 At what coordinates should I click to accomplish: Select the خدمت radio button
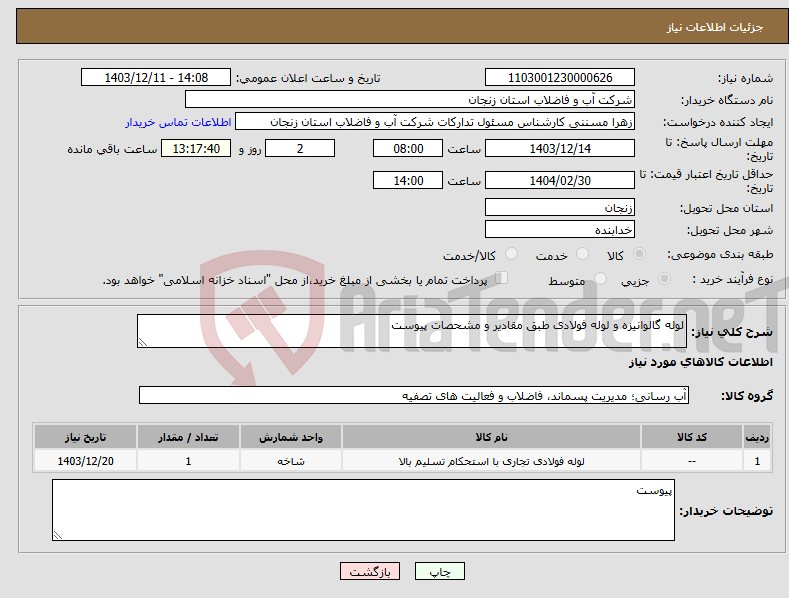[582, 254]
